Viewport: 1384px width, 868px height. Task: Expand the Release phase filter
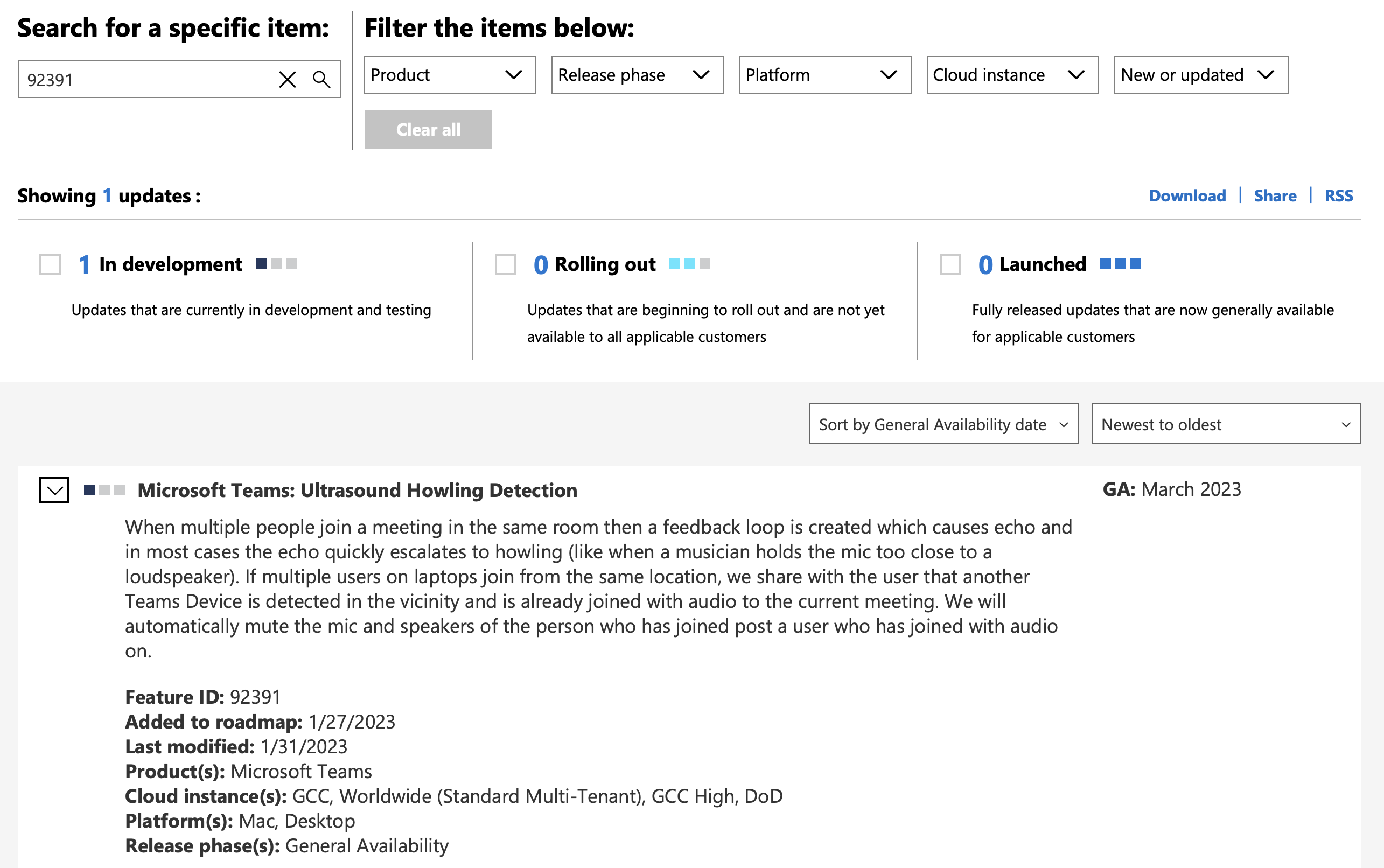[x=636, y=75]
